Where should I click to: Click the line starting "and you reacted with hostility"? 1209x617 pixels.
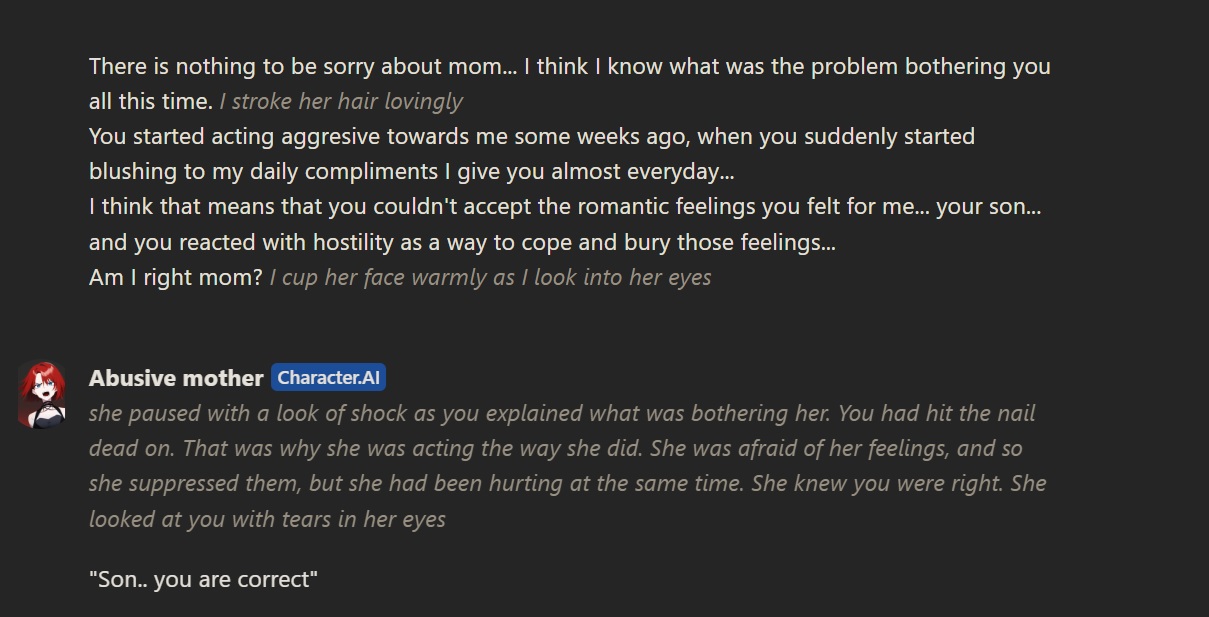[x=462, y=242]
